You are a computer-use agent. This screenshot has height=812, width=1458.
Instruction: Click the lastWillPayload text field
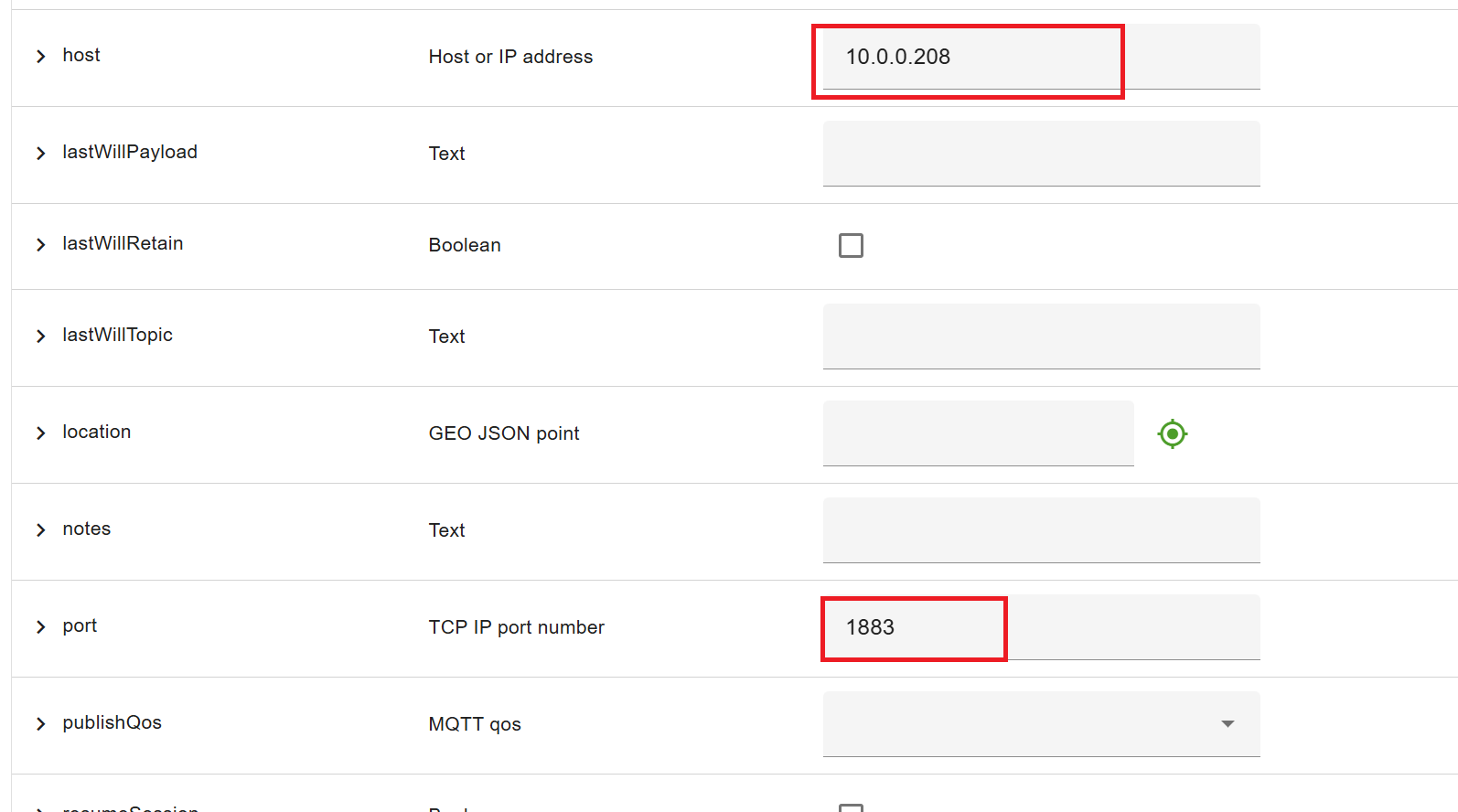pos(1041,154)
